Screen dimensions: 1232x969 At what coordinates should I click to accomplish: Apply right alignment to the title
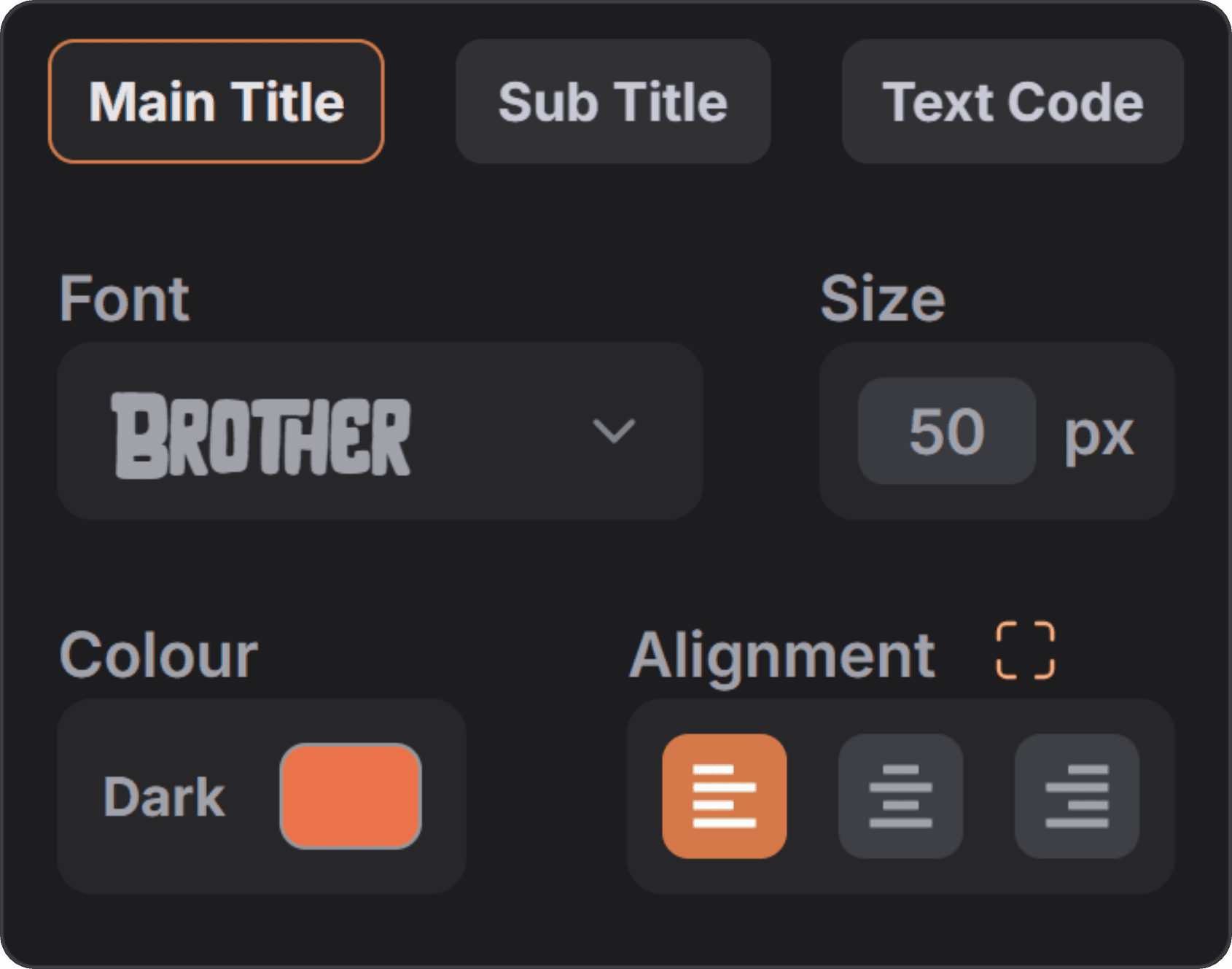1078,795
